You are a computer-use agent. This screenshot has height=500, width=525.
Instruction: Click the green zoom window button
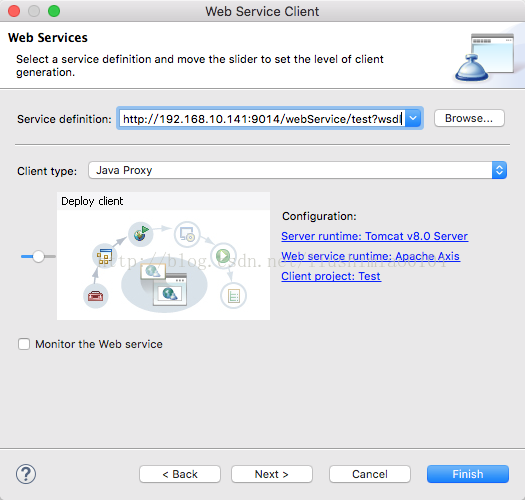coord(54,11)
